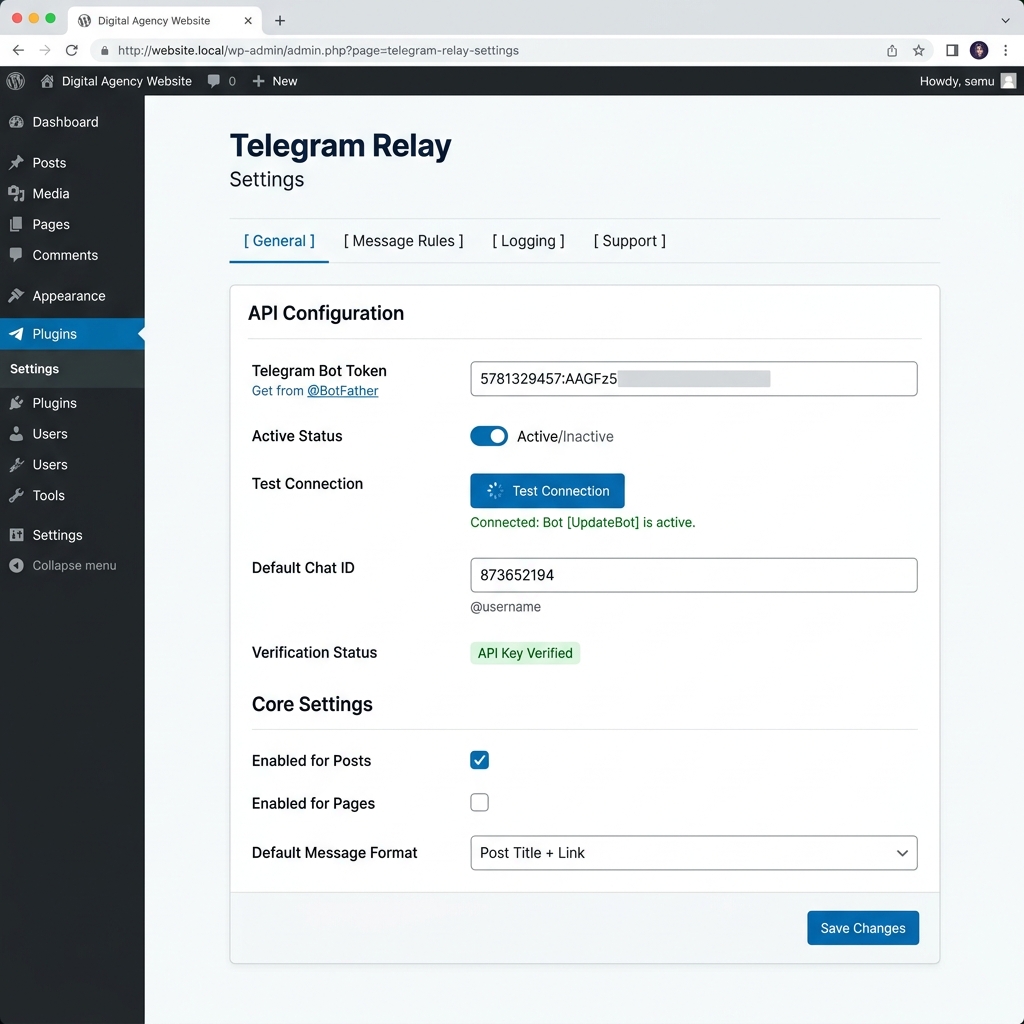
Task: Follow the @BotFather link
Action: pyautogui.click(x=342, y=391)
